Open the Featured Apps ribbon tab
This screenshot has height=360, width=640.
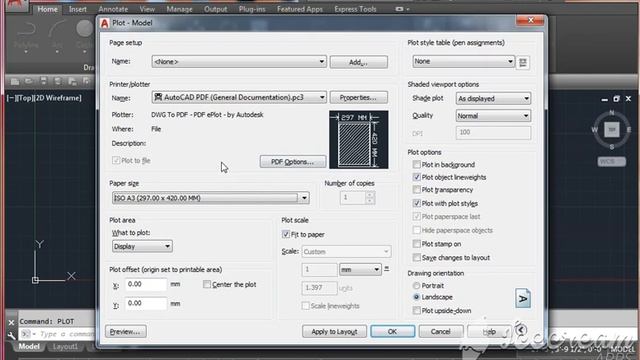coord(300,9)
